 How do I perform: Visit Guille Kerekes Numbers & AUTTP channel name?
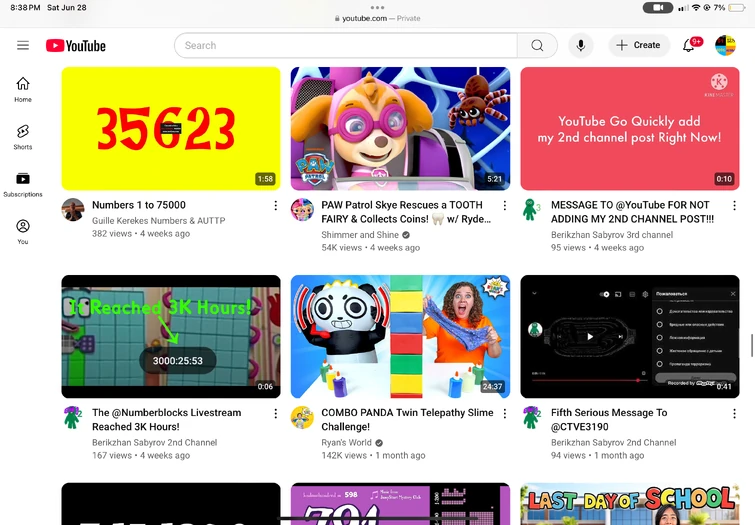coord(158,221)
